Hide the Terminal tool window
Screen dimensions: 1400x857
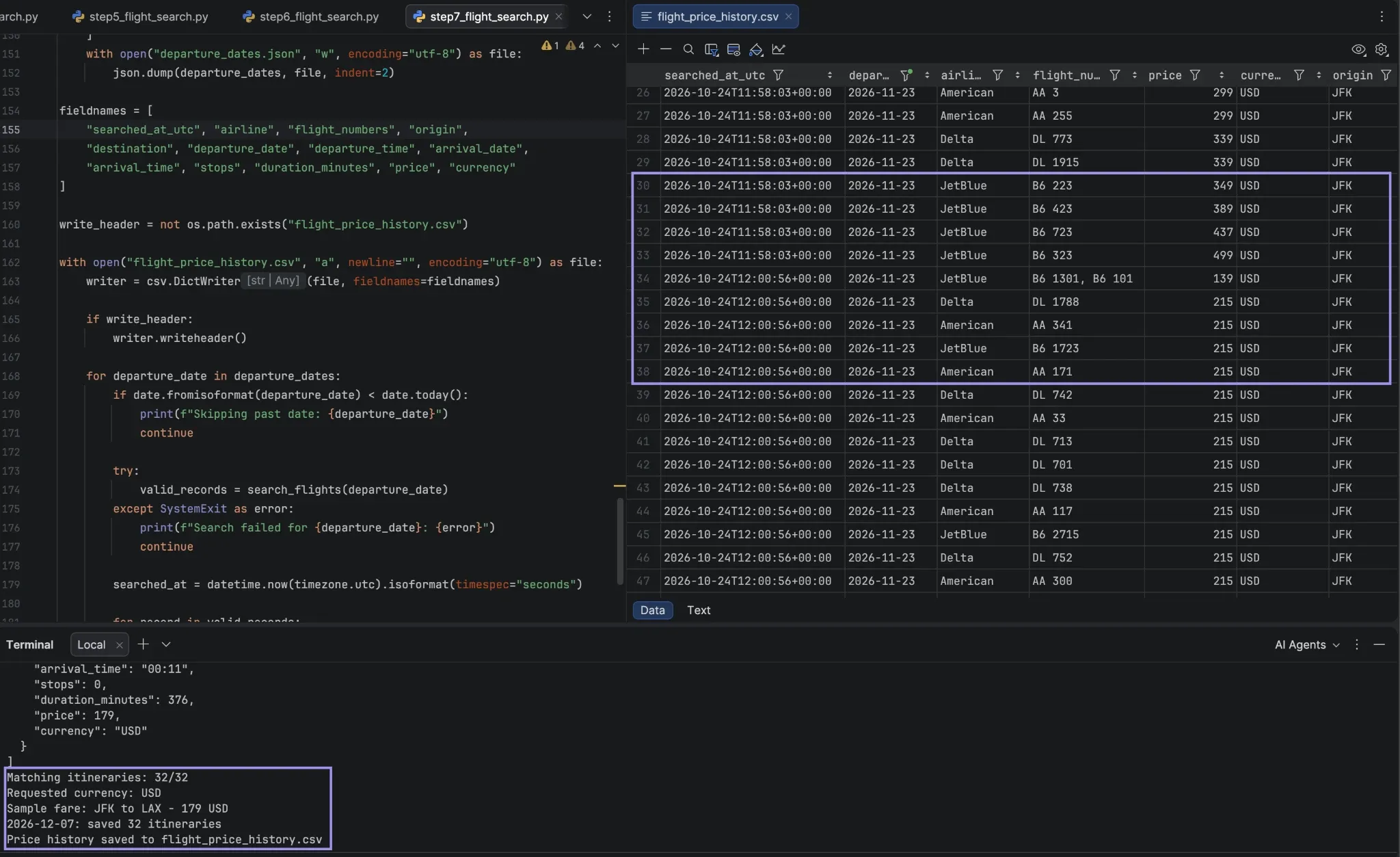tap(1379, 645)
